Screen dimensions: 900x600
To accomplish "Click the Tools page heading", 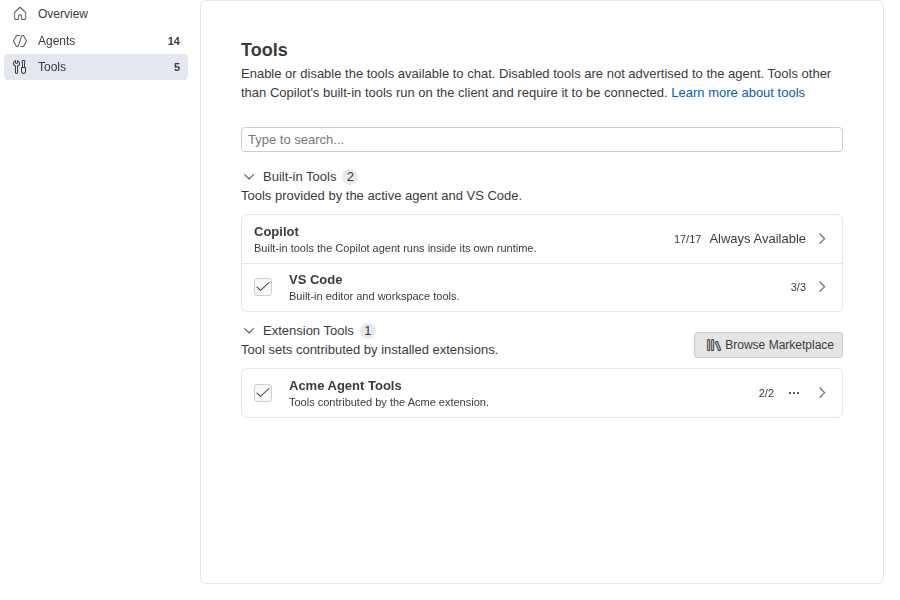I will click(264, 50).
